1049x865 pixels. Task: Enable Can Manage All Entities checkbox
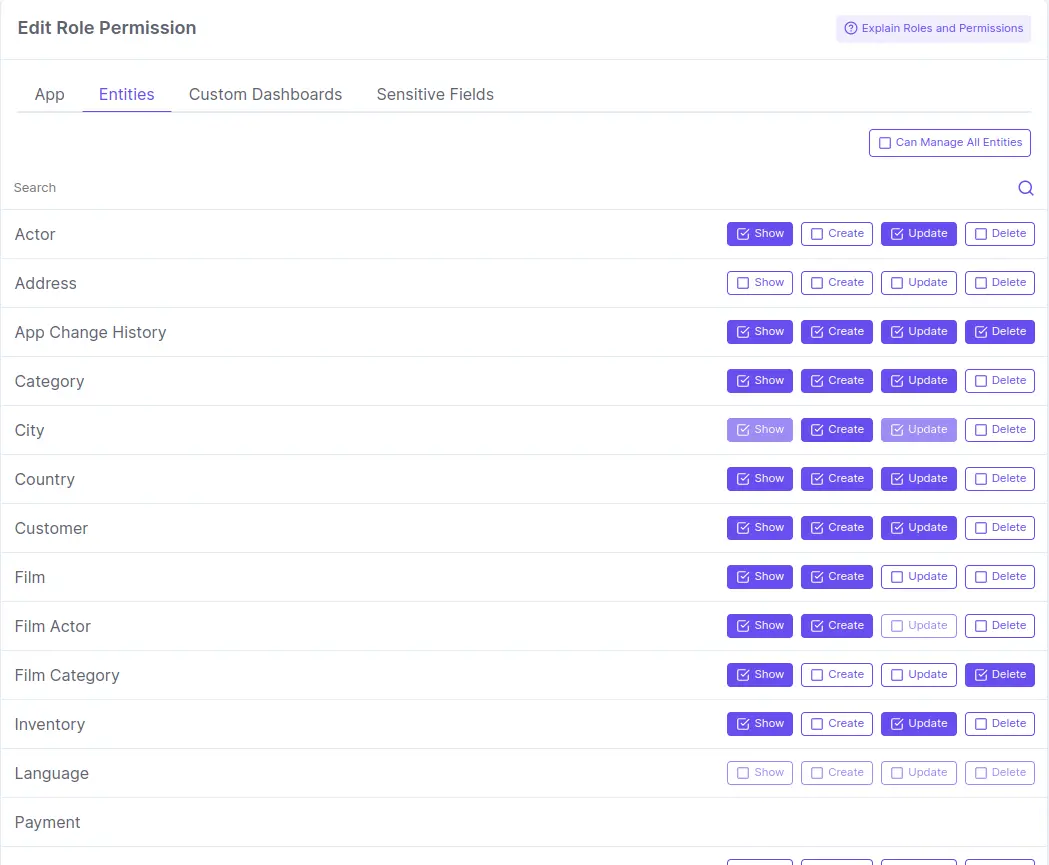[949, 143]
